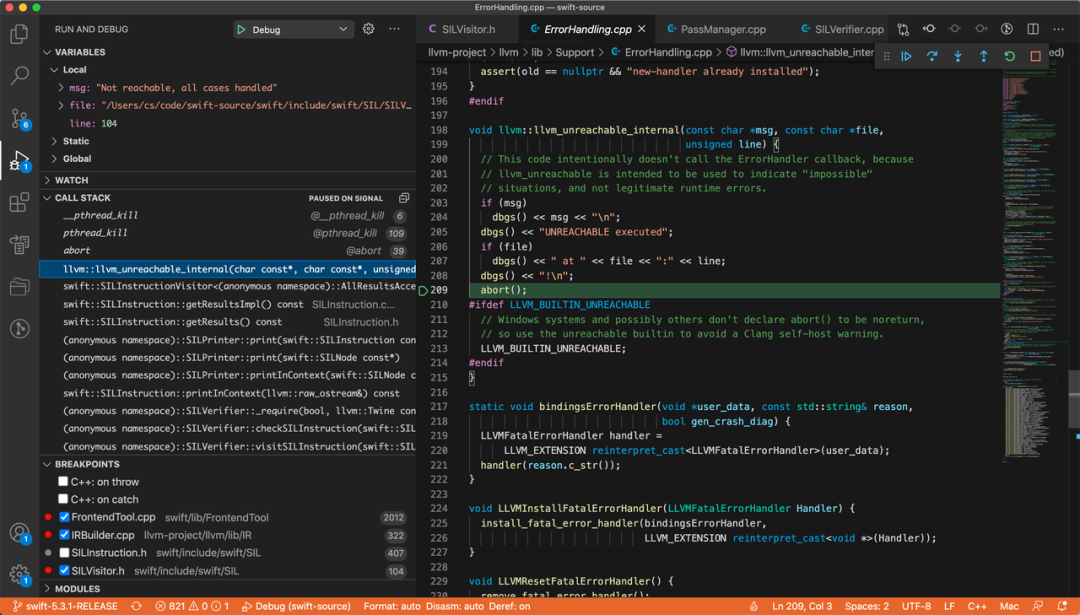Disable the IRBuilder.cpp breakpoint
Screen dimensions: 1080x615
(x=64, y=534)
